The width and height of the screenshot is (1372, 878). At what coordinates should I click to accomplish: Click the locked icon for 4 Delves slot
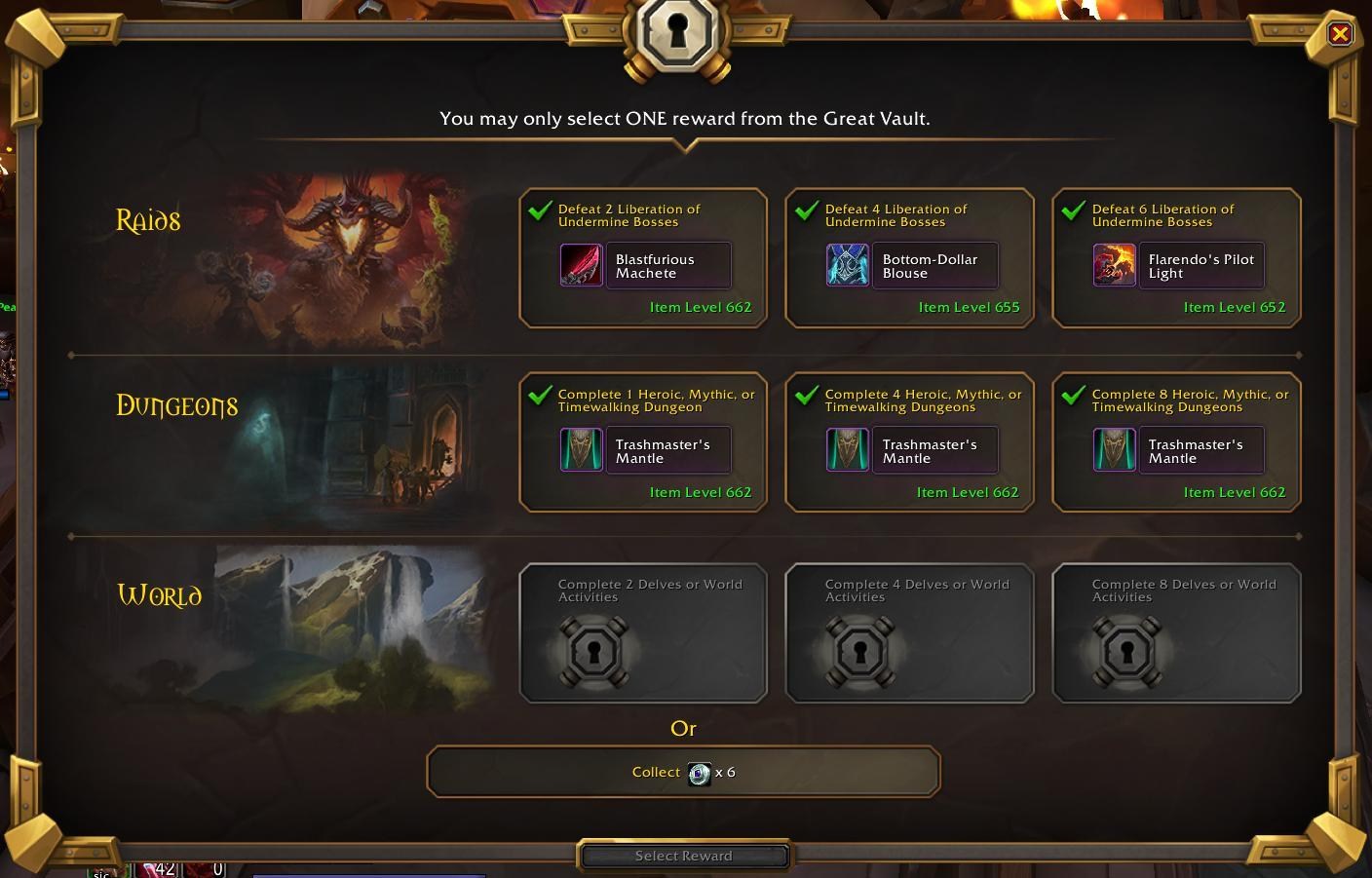859,652
